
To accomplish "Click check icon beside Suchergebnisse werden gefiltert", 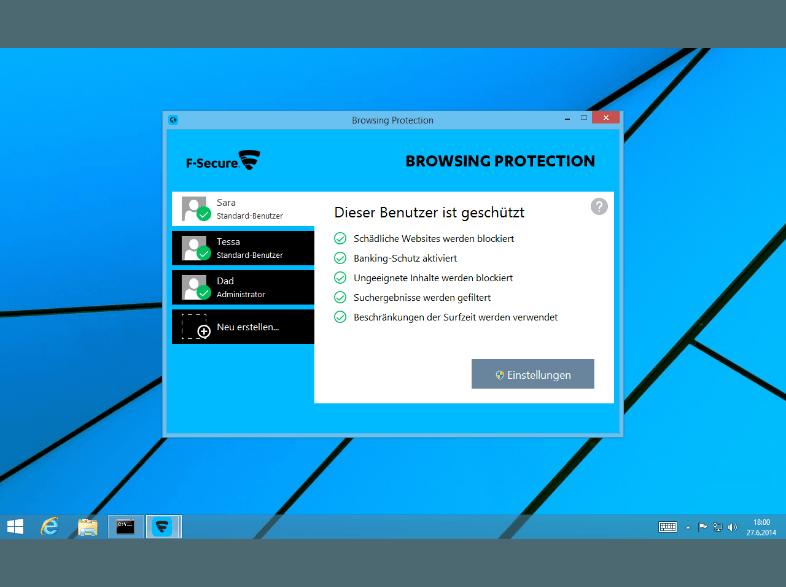I will pos(340,297).
